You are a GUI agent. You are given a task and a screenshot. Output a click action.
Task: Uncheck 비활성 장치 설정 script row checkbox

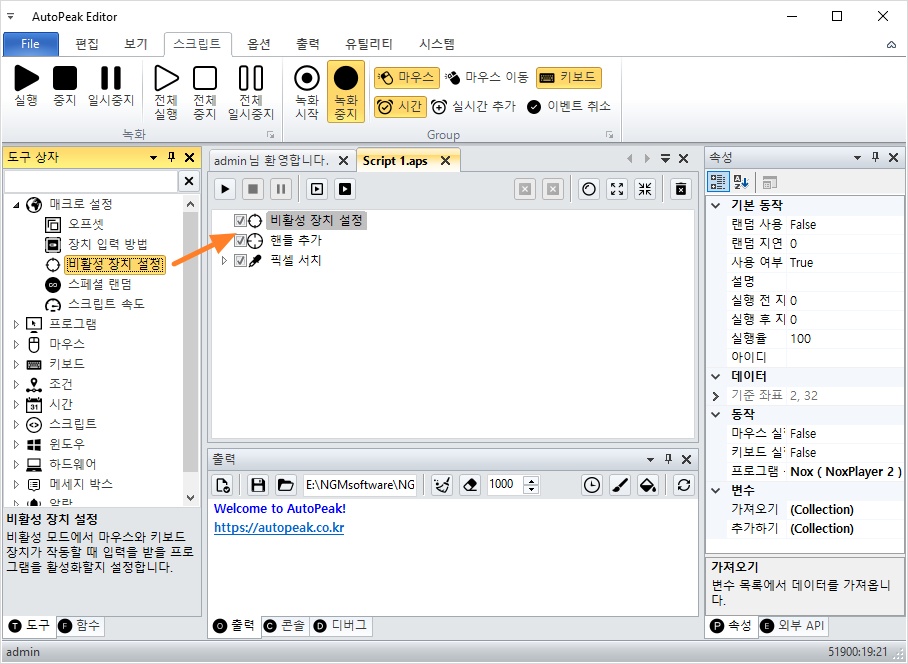coord(240,221)
